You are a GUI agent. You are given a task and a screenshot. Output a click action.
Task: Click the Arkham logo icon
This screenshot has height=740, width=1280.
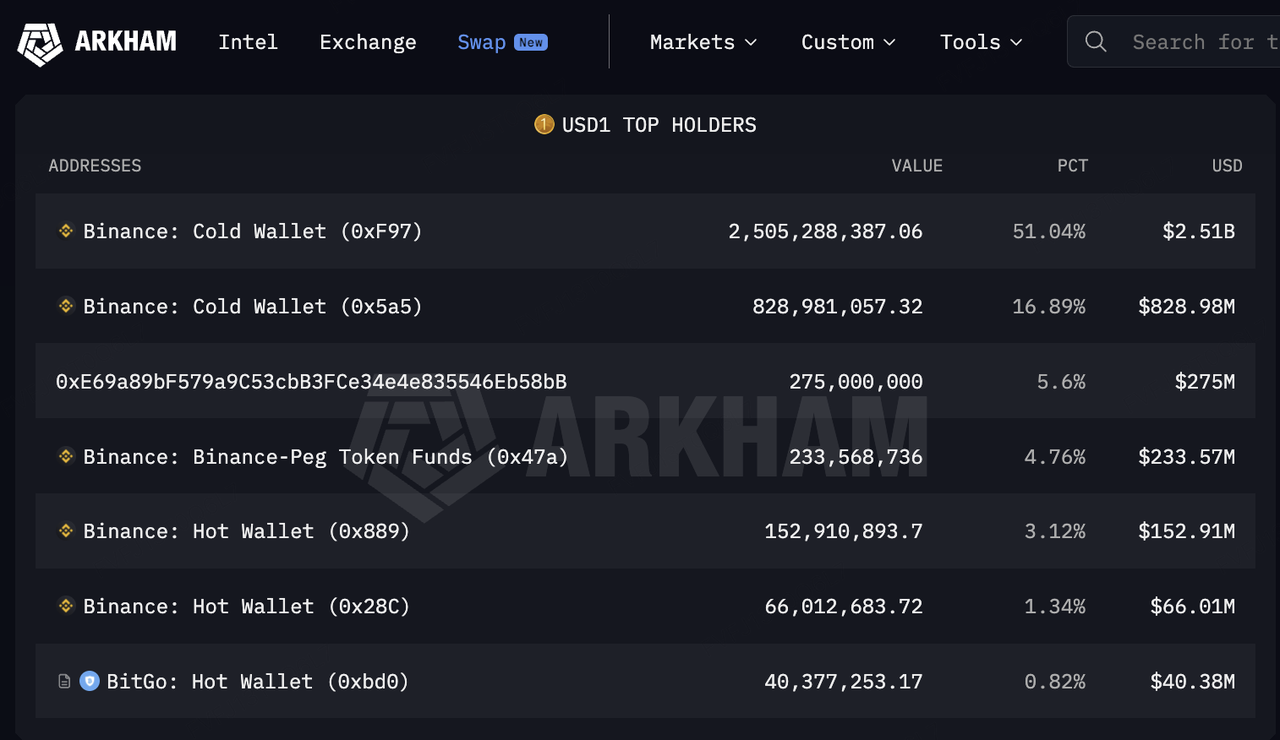(40, 42)
